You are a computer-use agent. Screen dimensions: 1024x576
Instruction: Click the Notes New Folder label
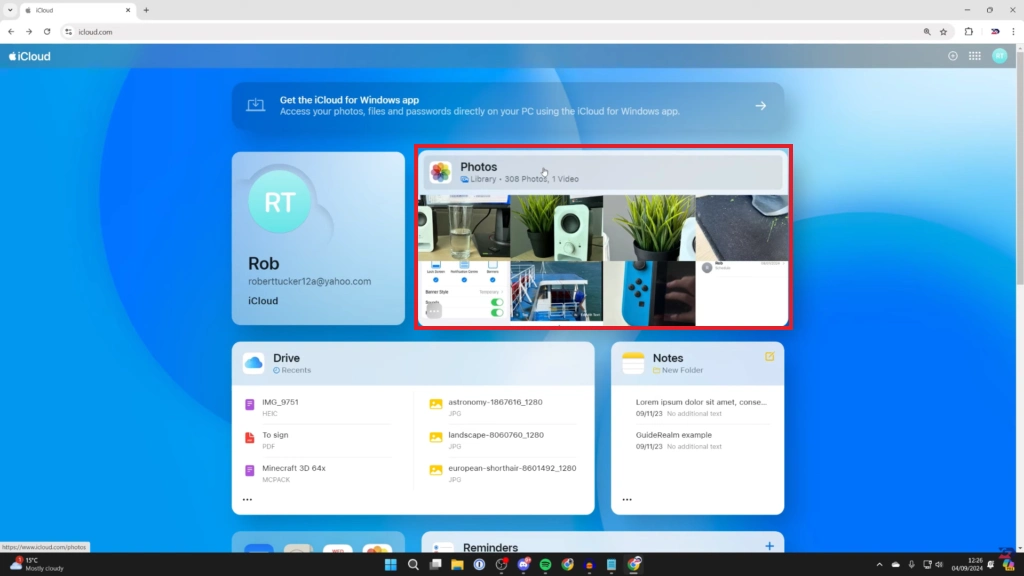click(x=678, y=370)
